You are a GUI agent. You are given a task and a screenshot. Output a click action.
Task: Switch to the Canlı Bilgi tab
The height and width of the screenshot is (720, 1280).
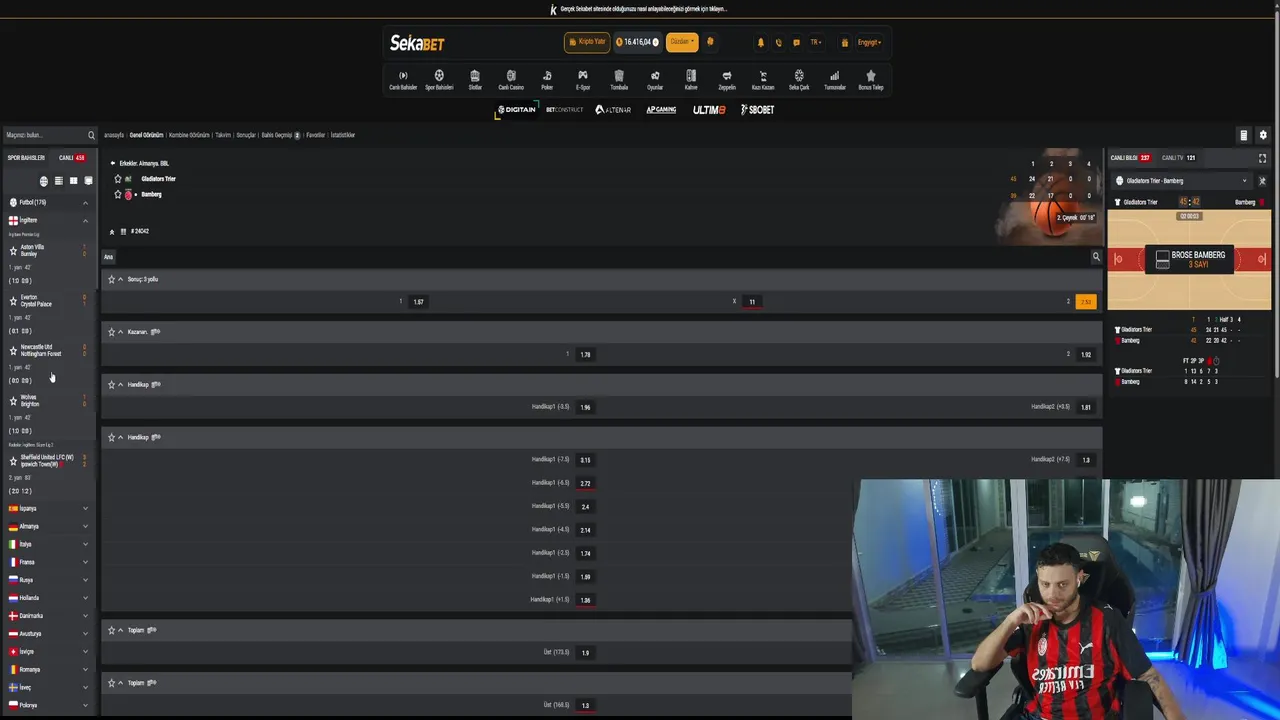(x=1130, y=158)
